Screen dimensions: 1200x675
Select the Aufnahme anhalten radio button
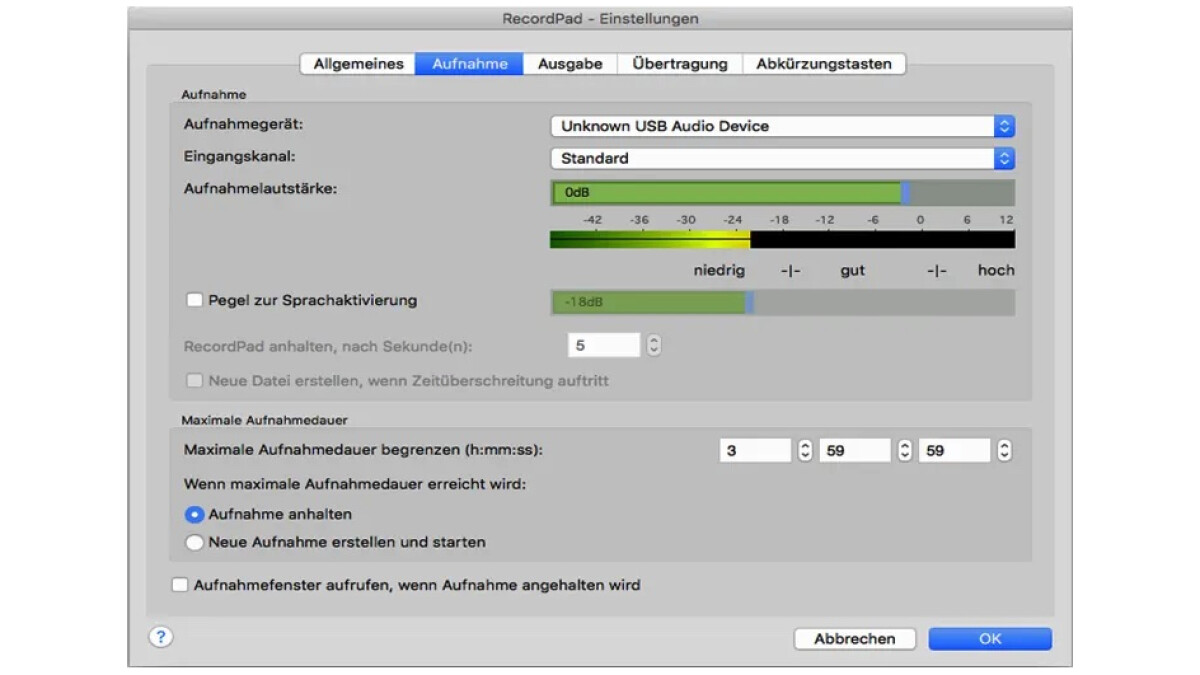pyautogui.click(x=195, y=515)
